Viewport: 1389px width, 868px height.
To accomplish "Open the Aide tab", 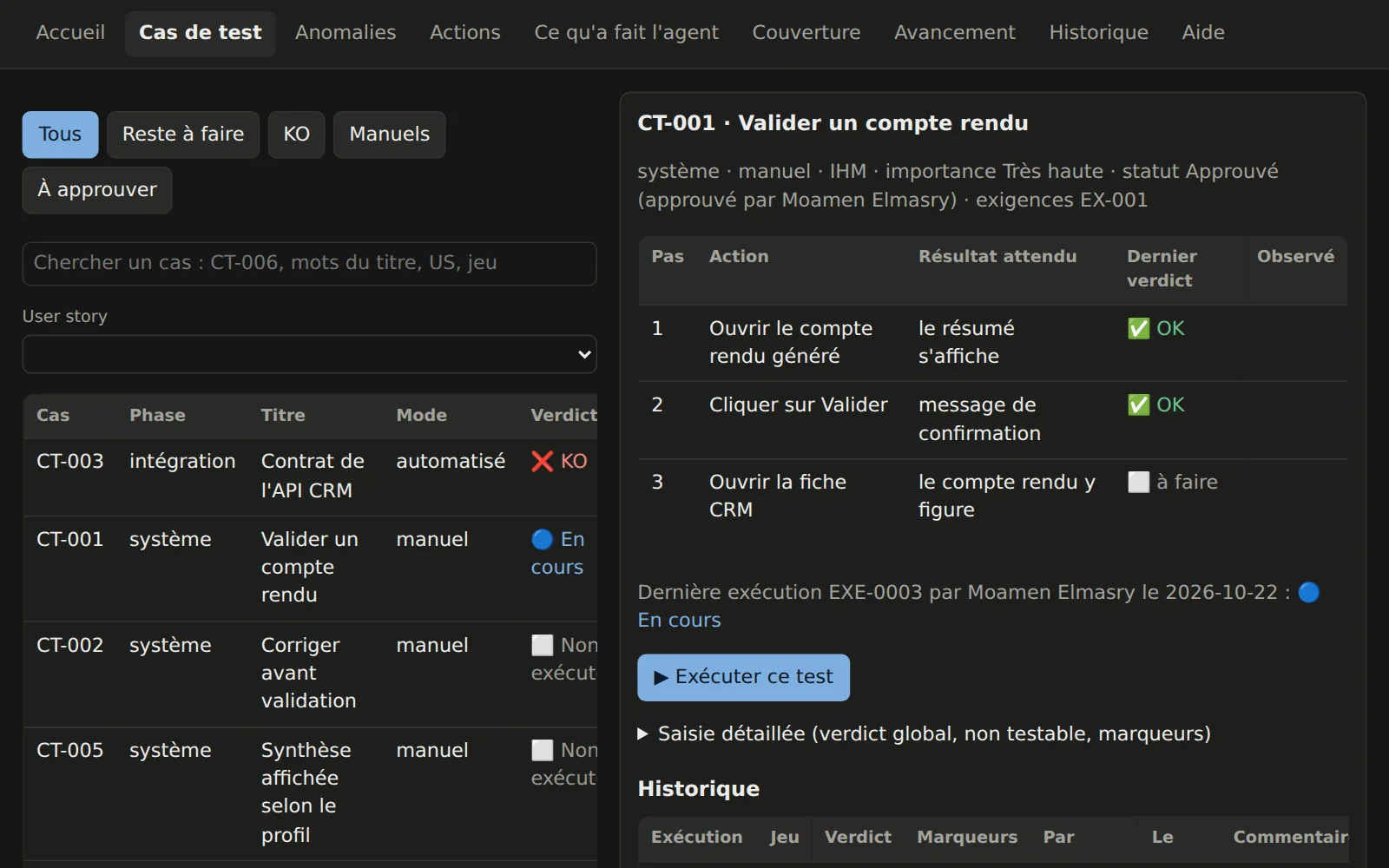I will point(1203,33).
